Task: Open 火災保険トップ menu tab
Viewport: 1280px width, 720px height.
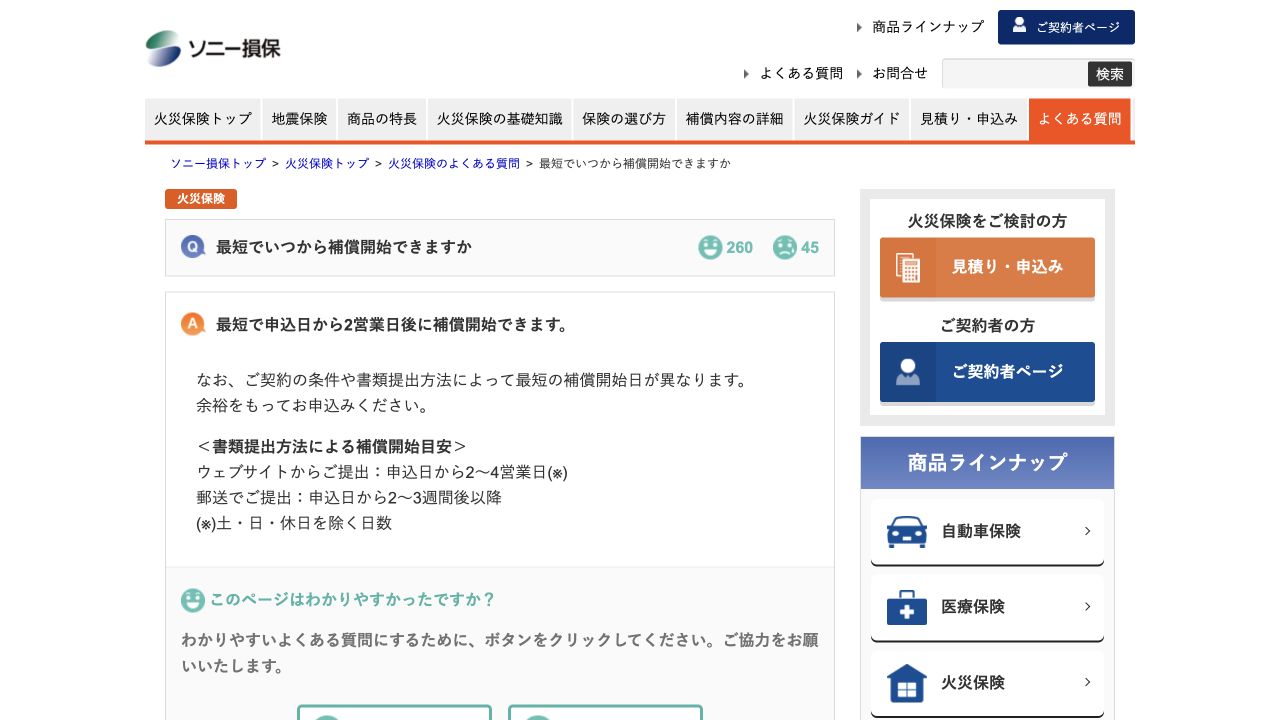Action: (203, 119)
